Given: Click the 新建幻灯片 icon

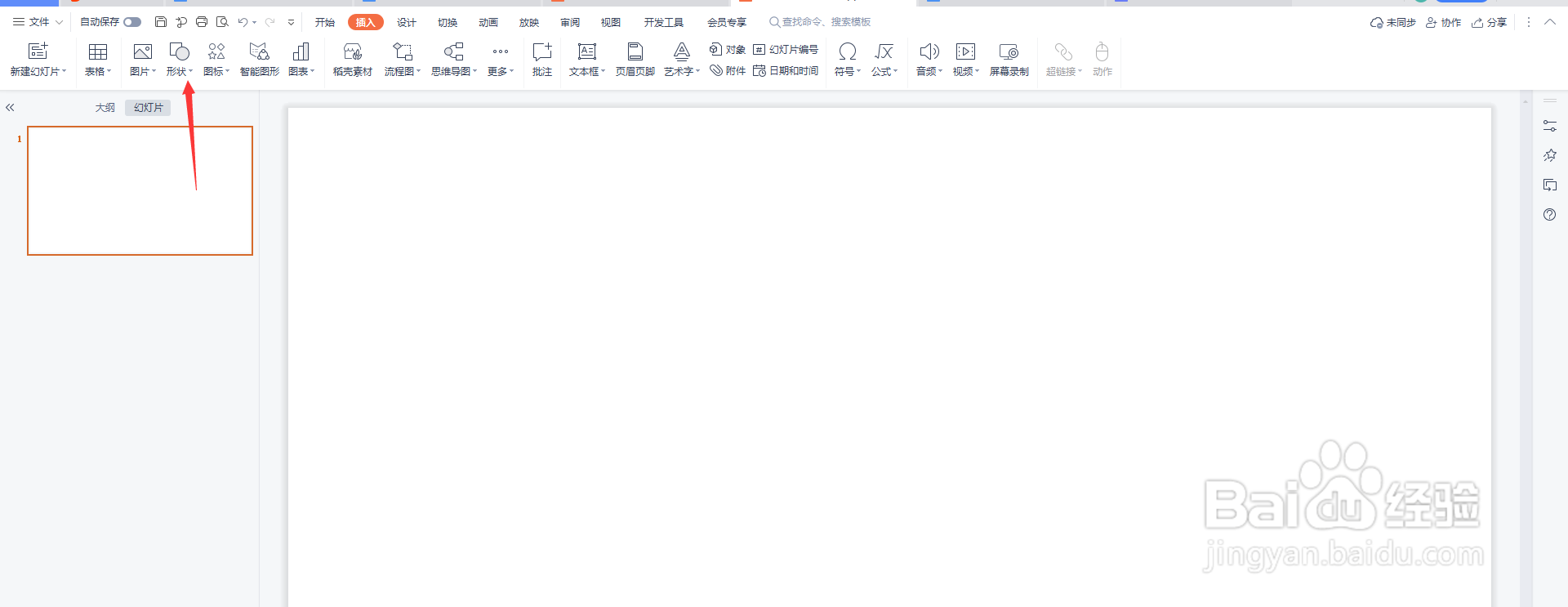Looking at the screenshot, I should tap(38, 51).
